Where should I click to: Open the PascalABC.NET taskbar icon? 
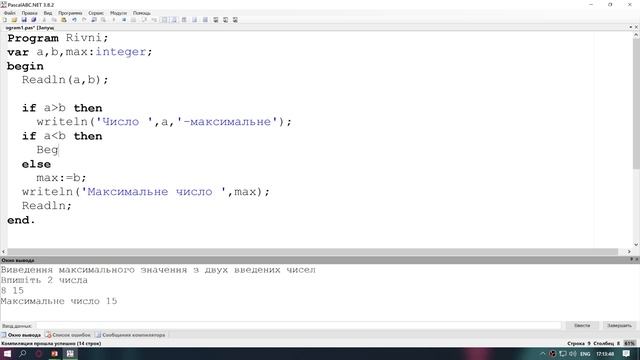coord(70,353)
